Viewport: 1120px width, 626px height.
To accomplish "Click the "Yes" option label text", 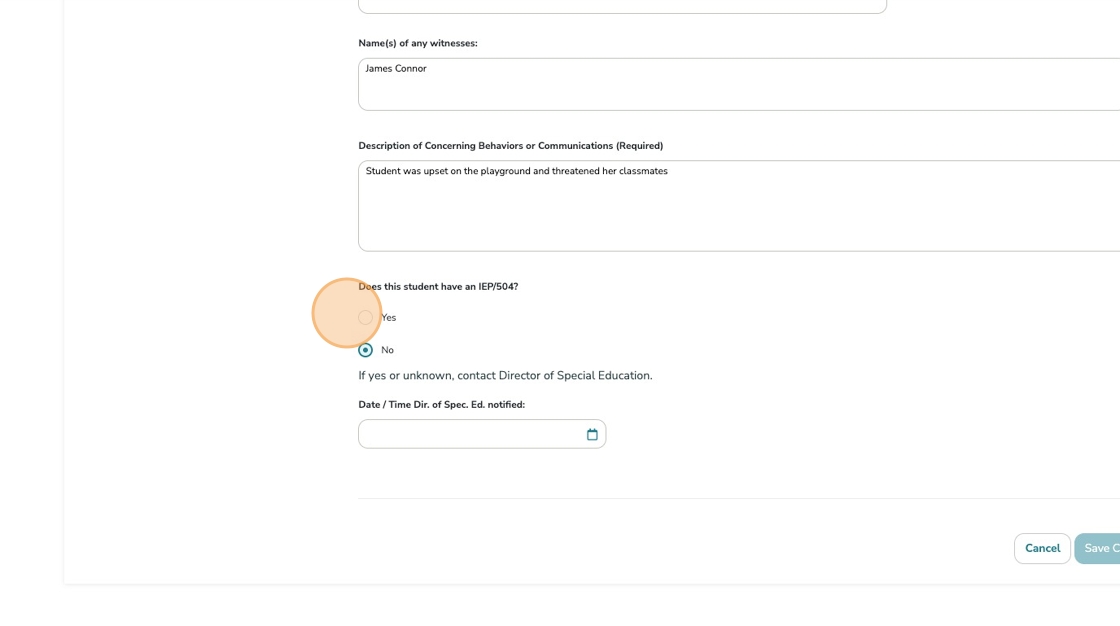I will point(389,318).
